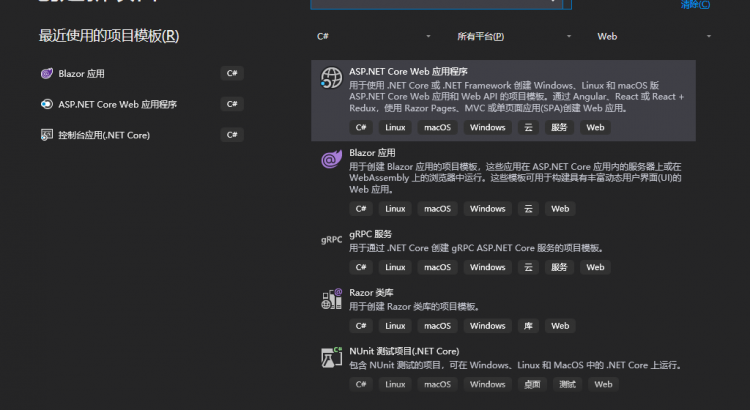The image size is (750, 410).
Task: Open the C# language filter dropdown
Action: [x=373, y=36]
